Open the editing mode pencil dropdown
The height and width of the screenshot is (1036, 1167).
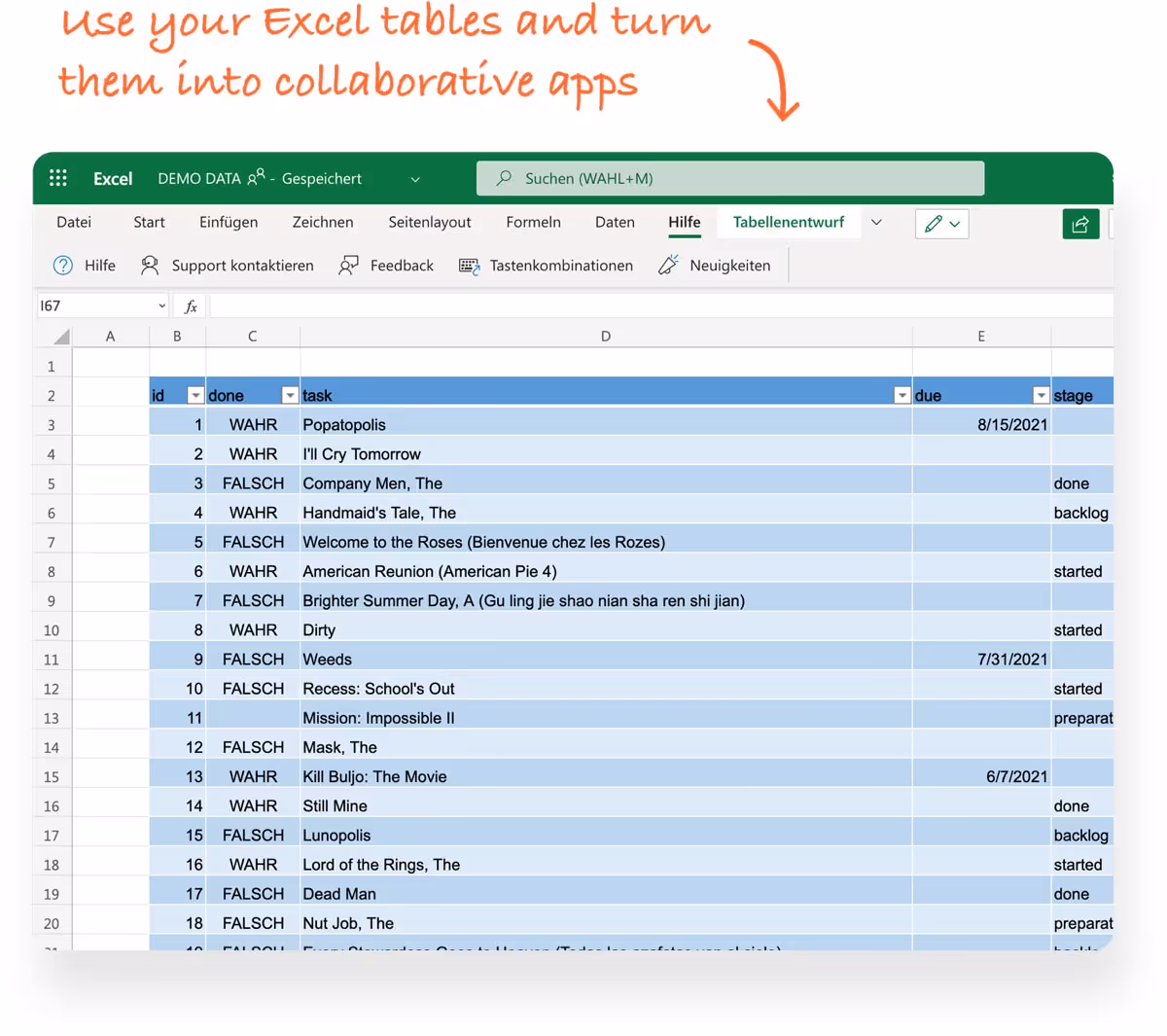[x=941, y=224]
